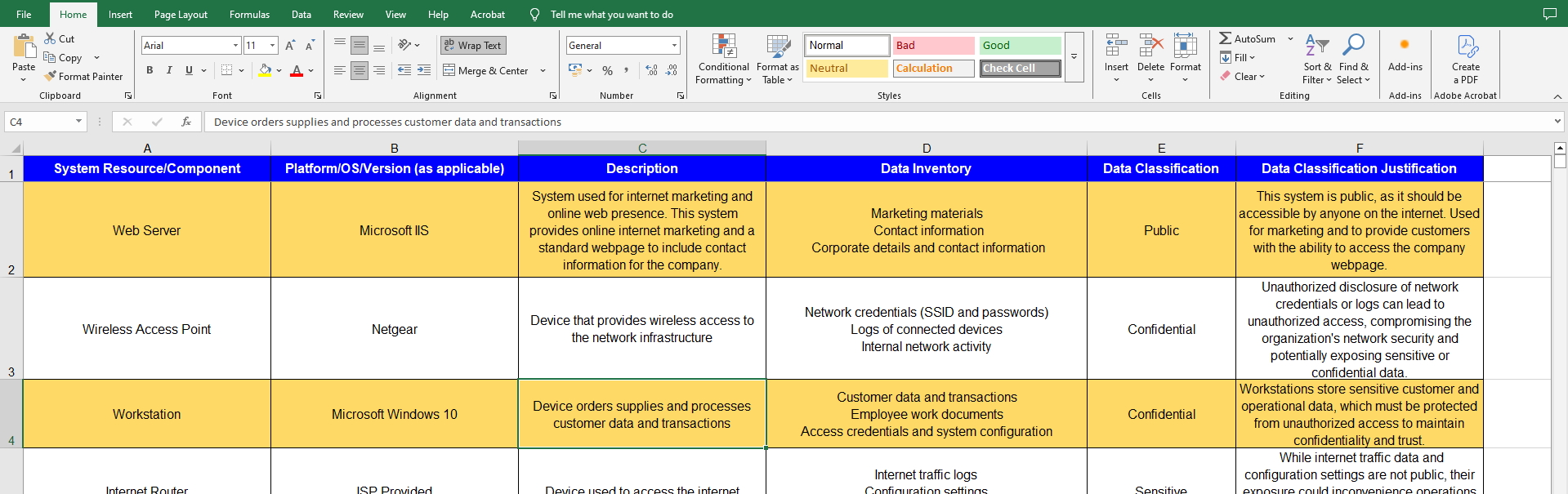Screen dimensions: 1568x494
Task: Decrease decimal places
Action: click(x=671, y=70)
